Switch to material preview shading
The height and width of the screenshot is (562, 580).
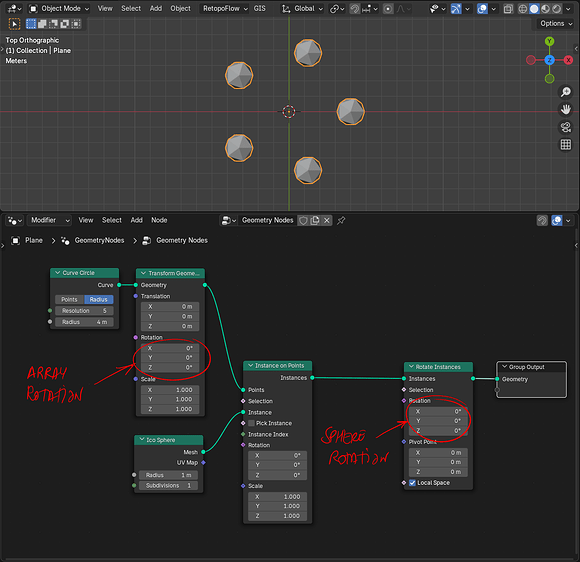(x=545, y=9)
